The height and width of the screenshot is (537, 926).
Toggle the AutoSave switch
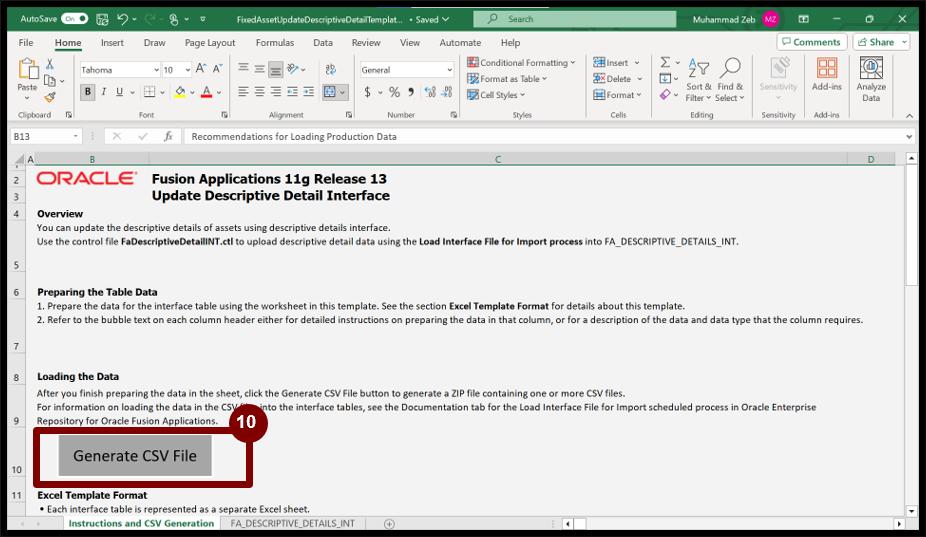(x=74, y=19)
